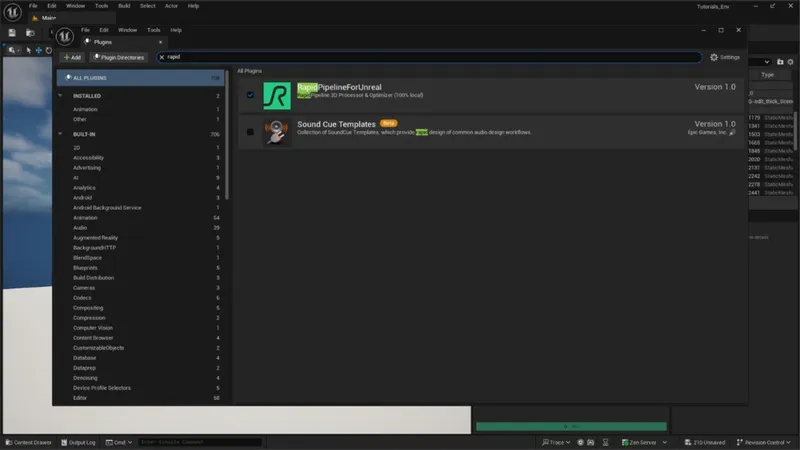Open Help menu in Plugins window

pos(176,30)
